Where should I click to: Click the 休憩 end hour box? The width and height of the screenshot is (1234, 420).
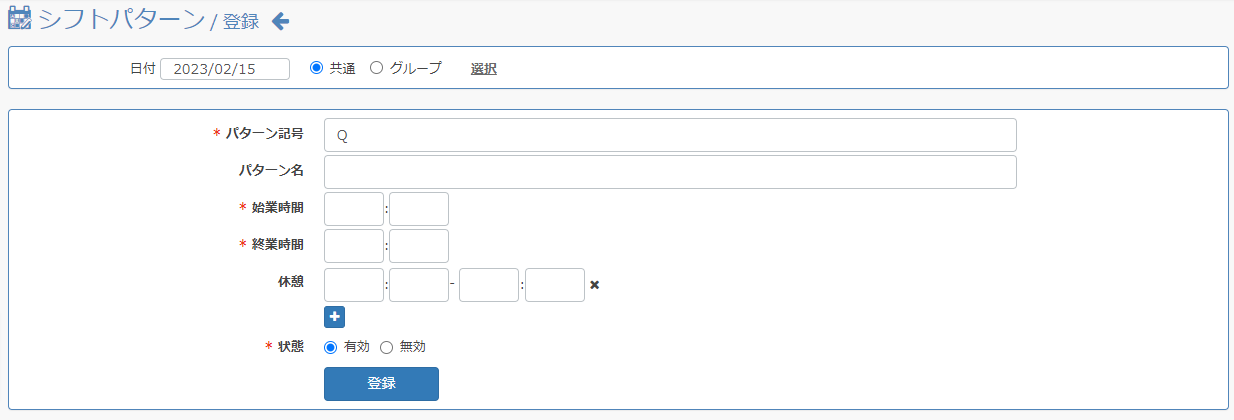[x=489, y=285]
